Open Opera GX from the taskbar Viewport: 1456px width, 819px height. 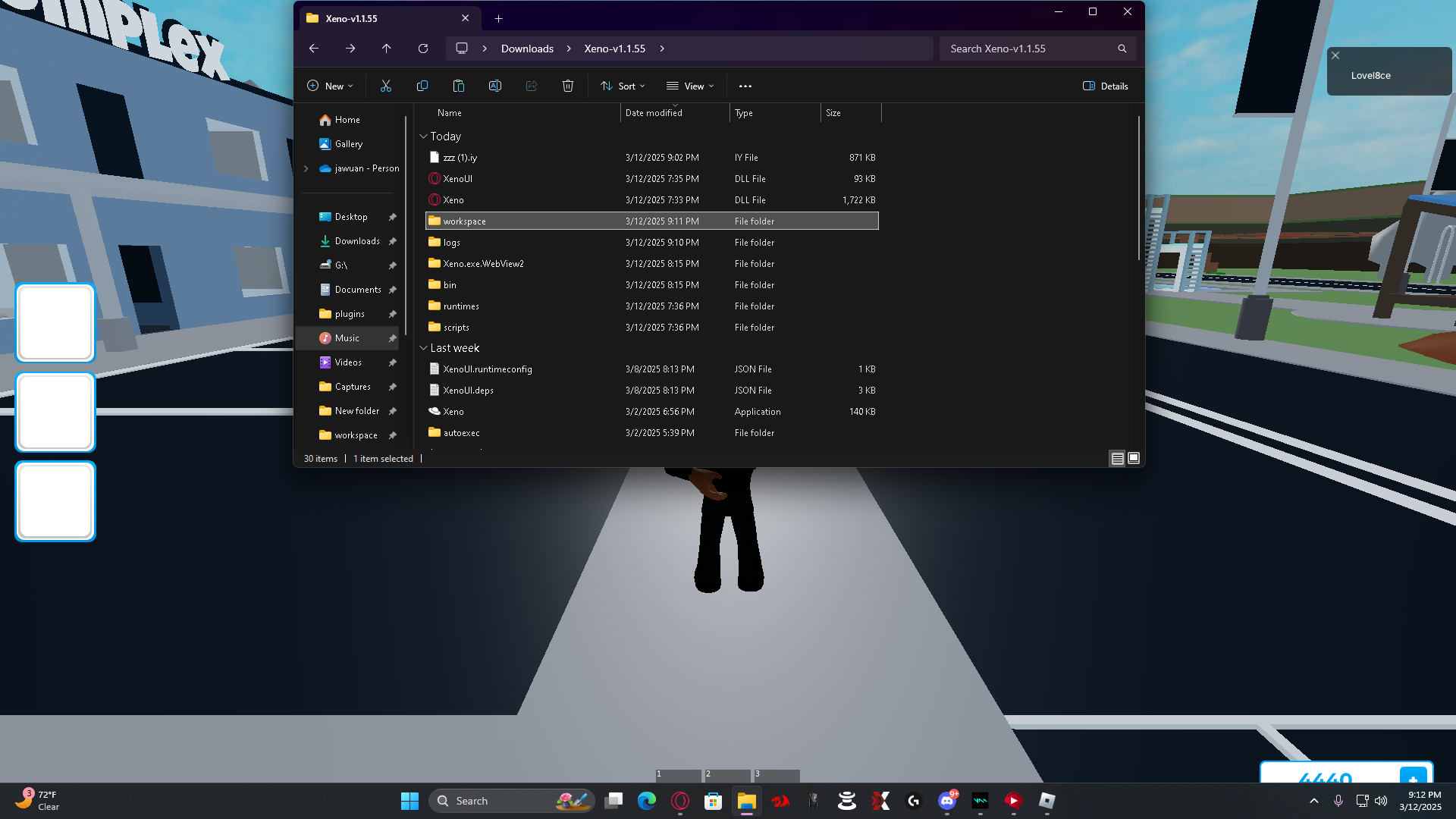[x=679, y=801]
